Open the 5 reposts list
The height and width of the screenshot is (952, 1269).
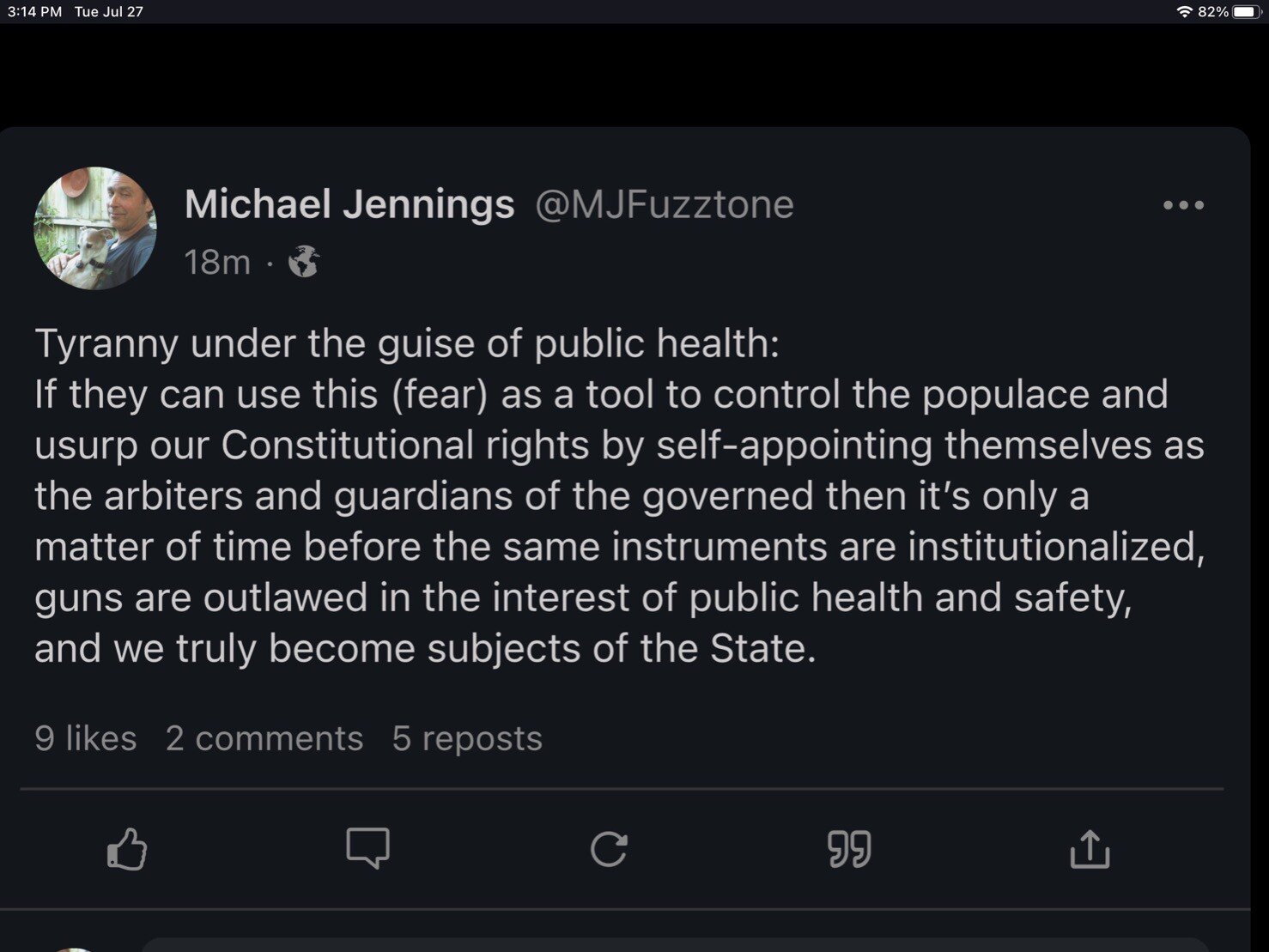click(x=467, y=738)
